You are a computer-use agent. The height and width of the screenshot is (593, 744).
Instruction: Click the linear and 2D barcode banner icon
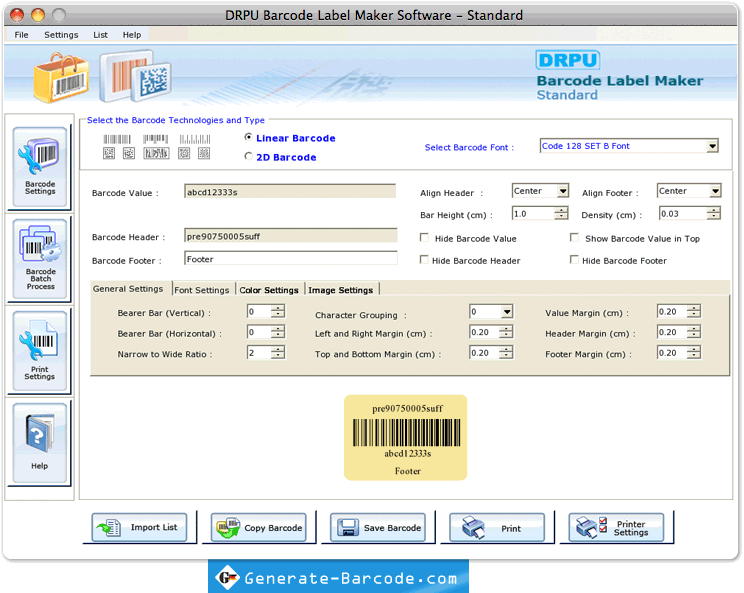pyautogui.click(x=135, y=76)
